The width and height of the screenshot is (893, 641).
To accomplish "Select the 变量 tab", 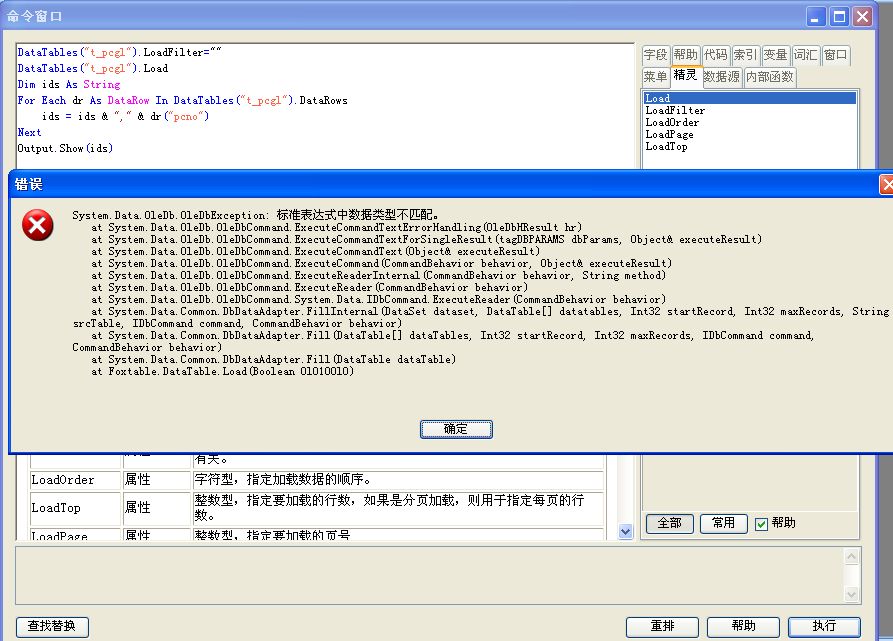I will click(x=776, y=55).
